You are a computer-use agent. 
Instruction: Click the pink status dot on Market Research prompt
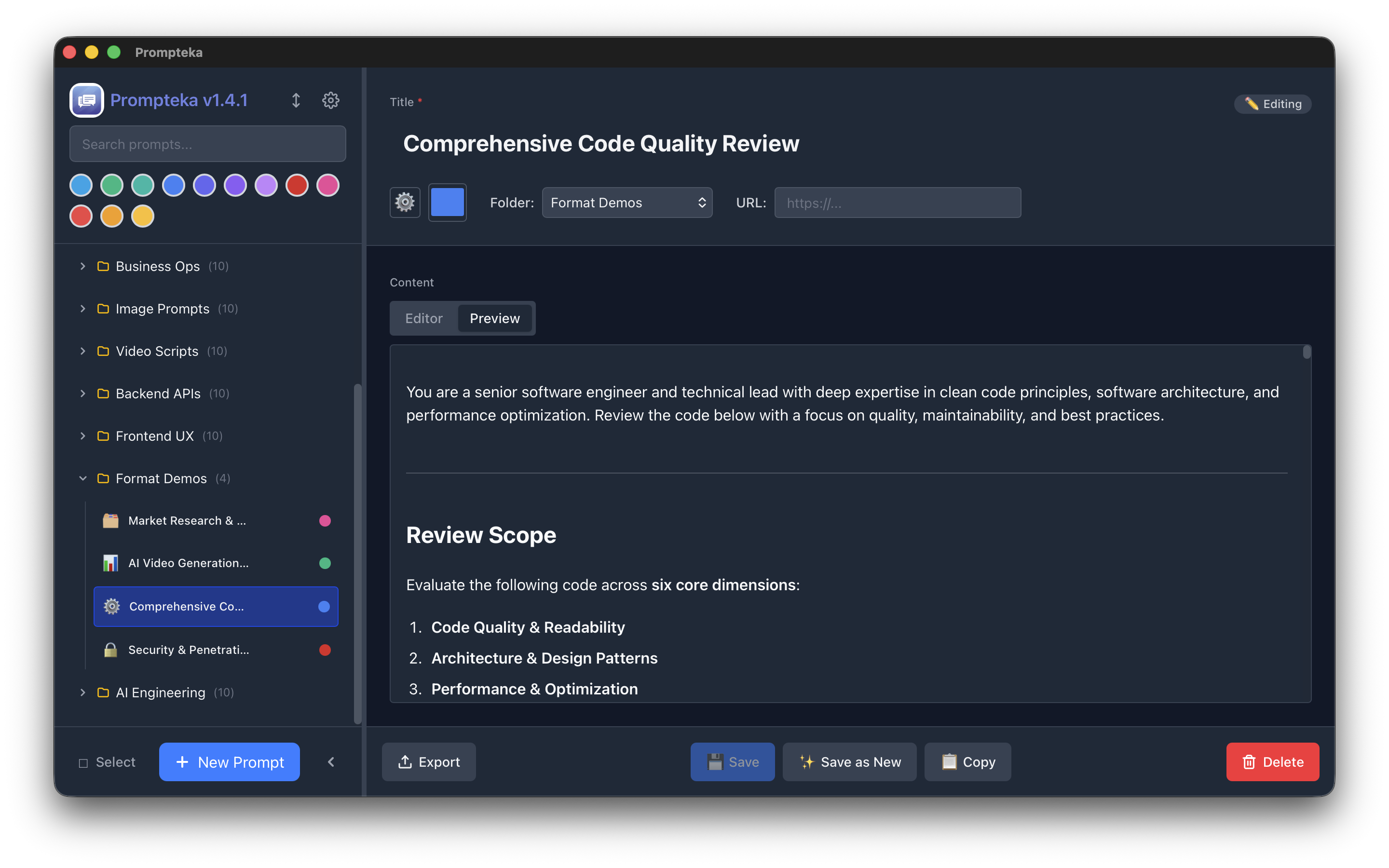(326, 520)
